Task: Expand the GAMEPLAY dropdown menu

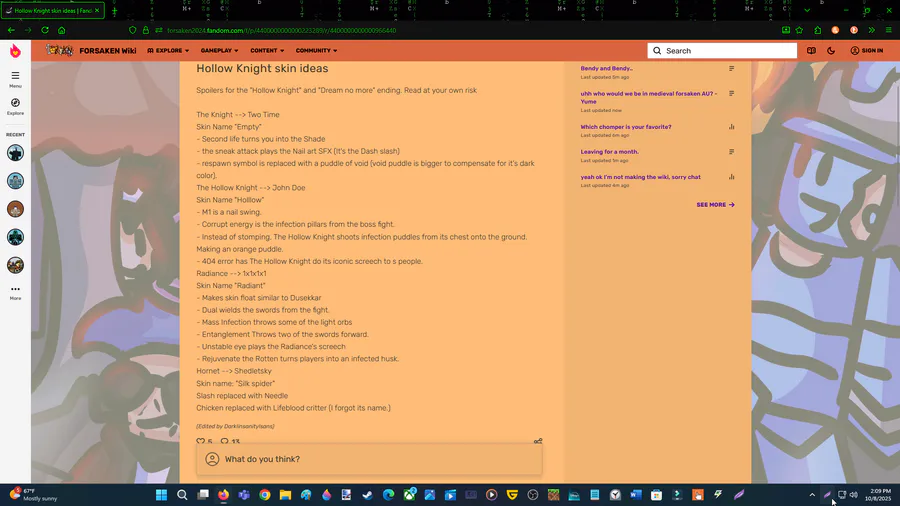Action: point(219,50)
